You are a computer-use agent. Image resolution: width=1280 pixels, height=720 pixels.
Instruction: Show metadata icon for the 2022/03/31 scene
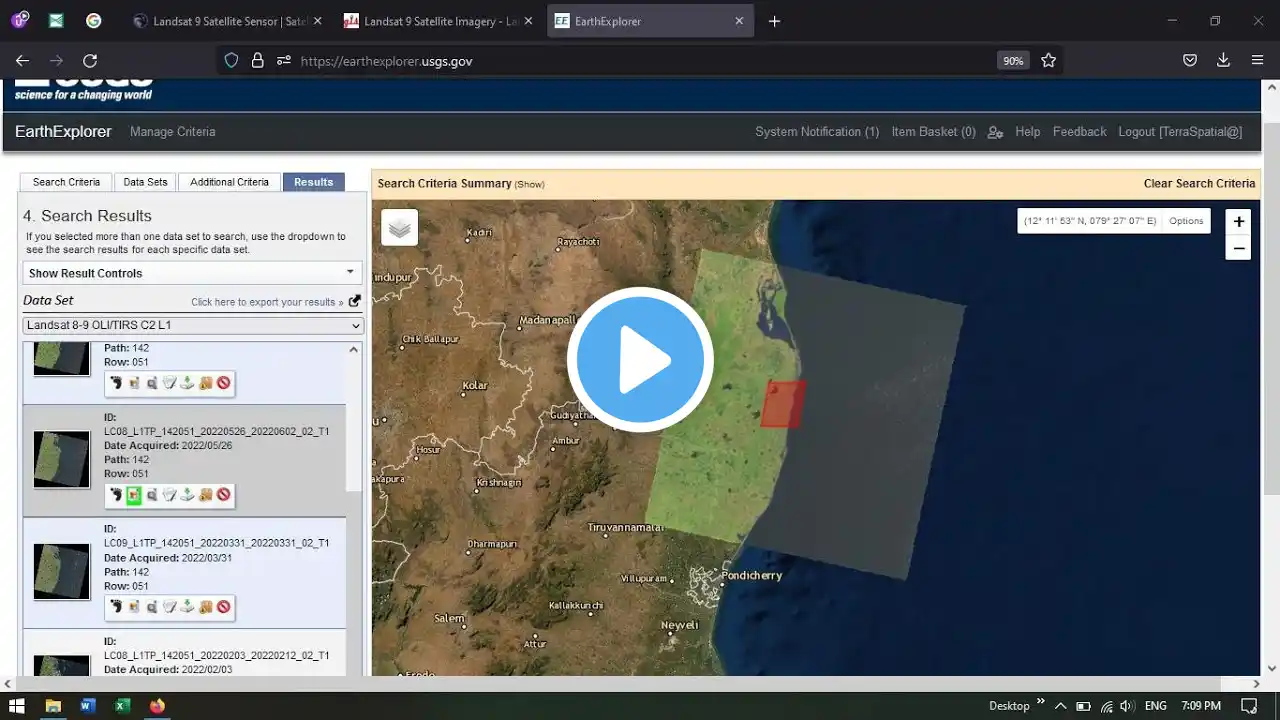click(169, 607)
